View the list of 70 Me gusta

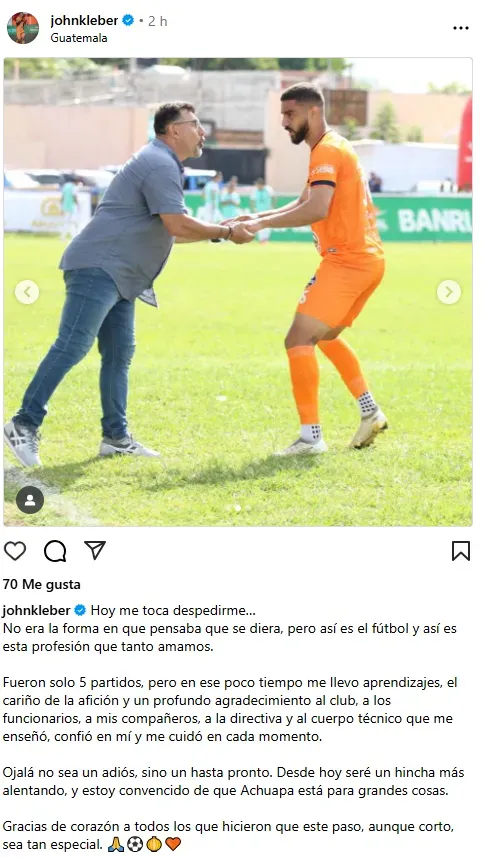click(x=42, y=584)
